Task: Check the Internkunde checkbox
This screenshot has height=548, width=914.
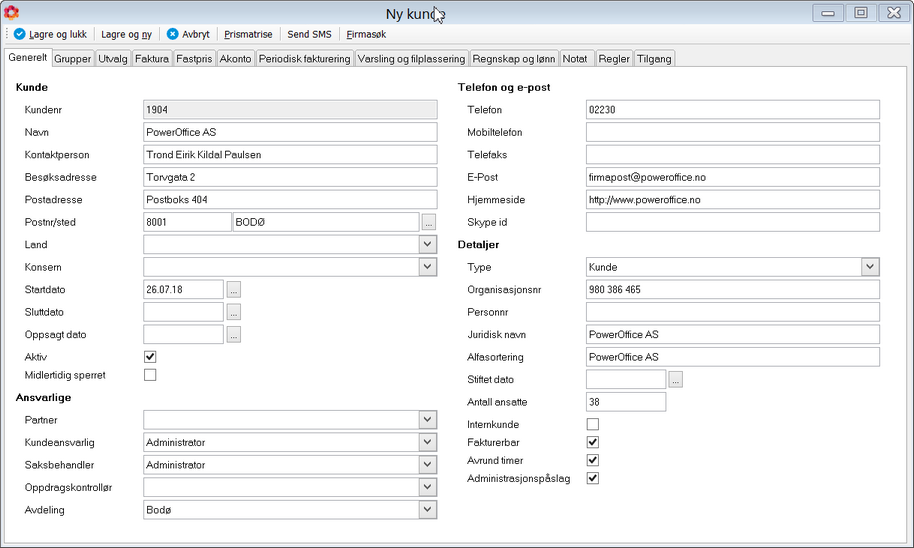Action: pyautogui.click(x=593, y=424)
